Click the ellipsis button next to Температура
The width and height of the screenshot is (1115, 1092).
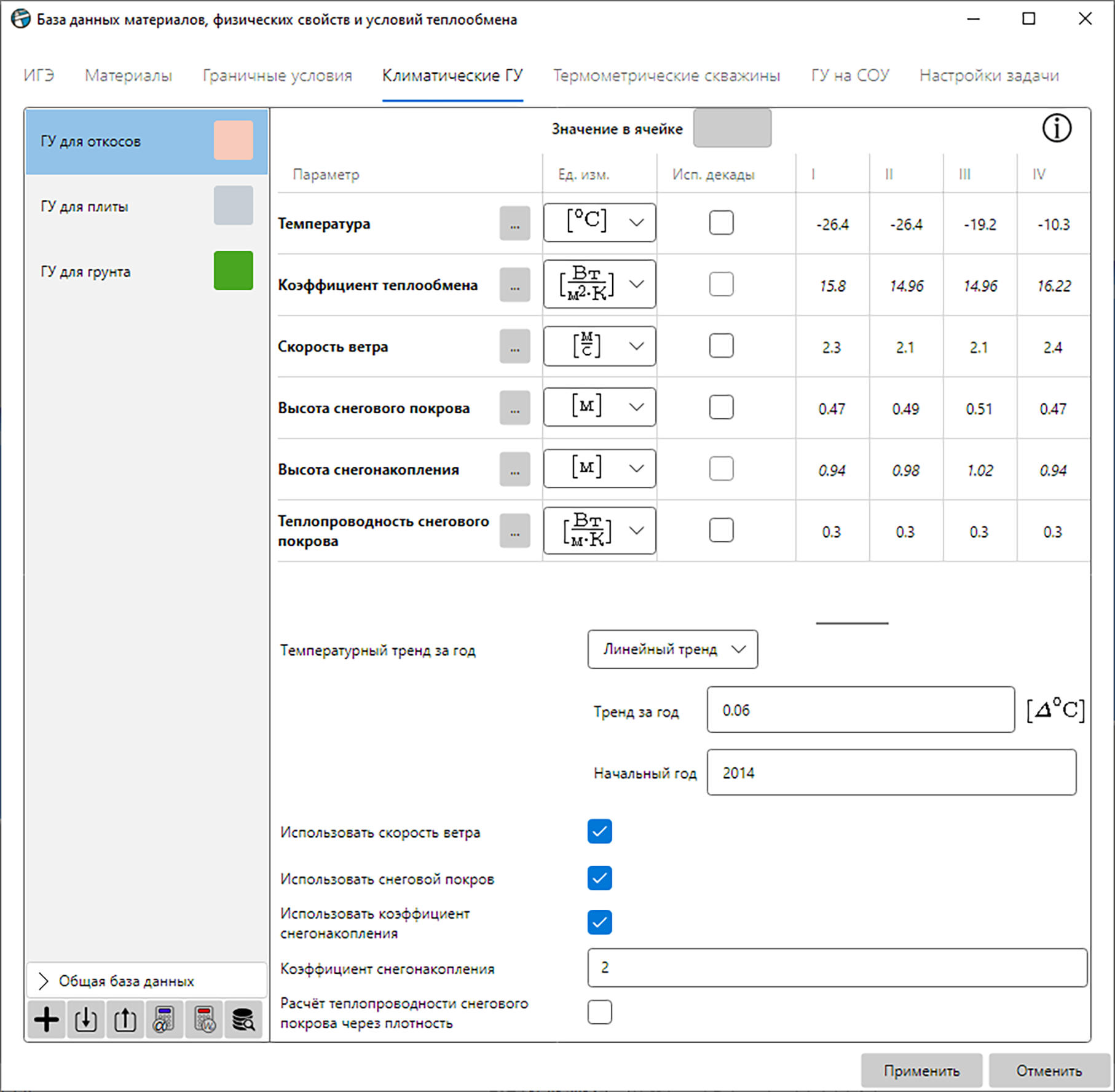click(x=515, y=223)
